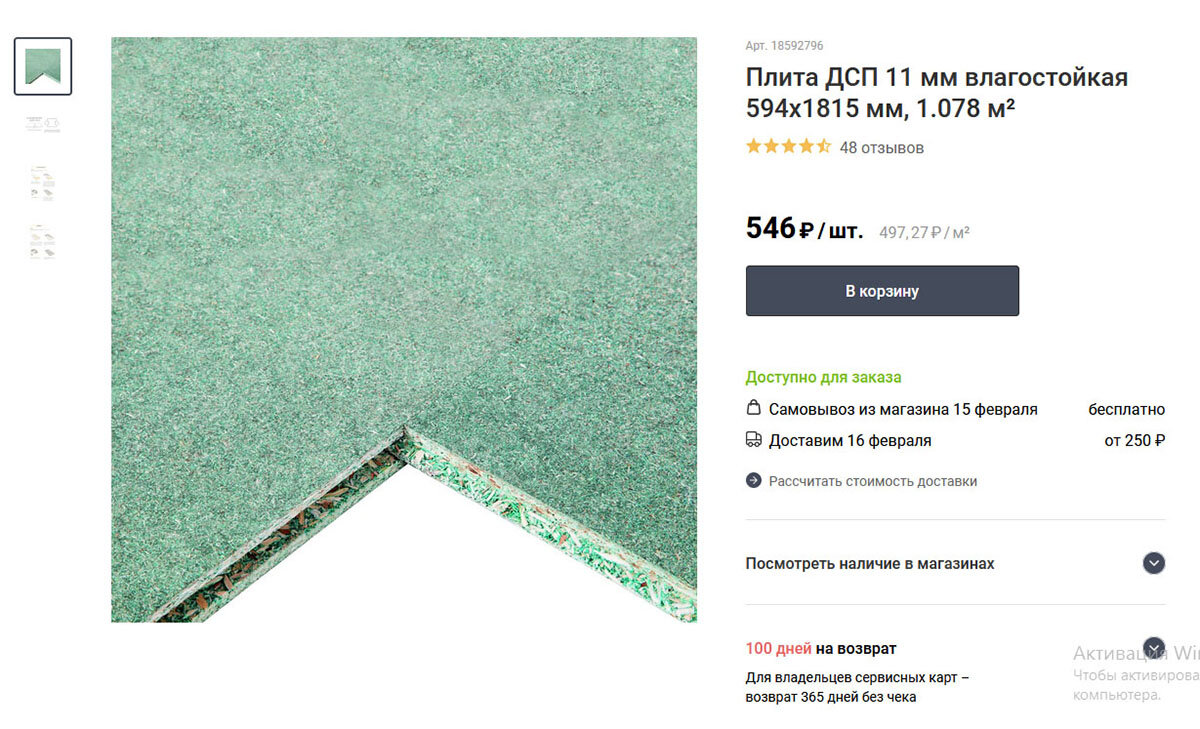Click the bag icon beside Самовывоз
This screenshot has height=729, width=1200.
click(x=754, y=408)
